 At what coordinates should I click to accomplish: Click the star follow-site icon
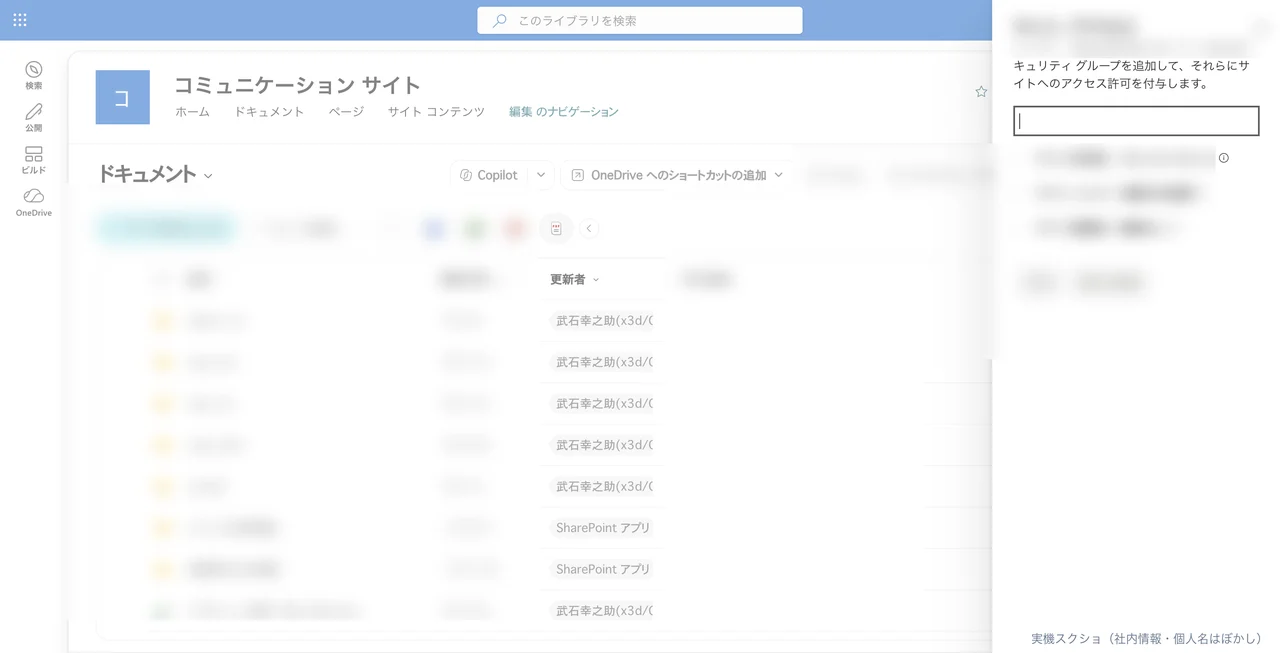click(x=981, y=92)
